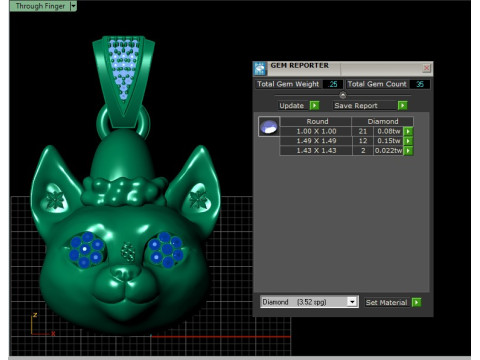Click the Total Gem Count value 35
This screenshot has height=360, width=480.
click(x=420, y=84)
